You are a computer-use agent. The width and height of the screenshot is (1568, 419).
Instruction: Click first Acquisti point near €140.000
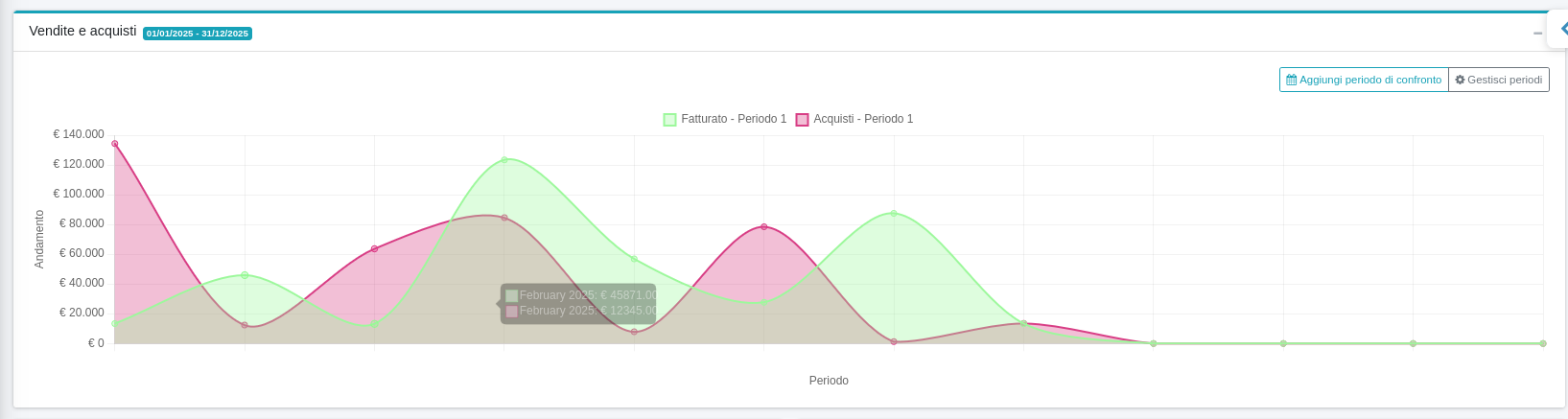[x=115, y=144]
